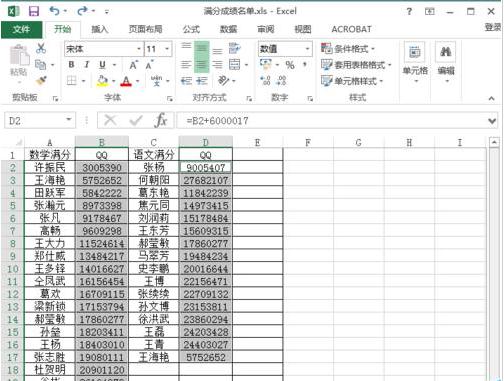The width and height of the screenshot is (504, 381).
Task: Switch to the 插入 tab
Action: [100, 29]
